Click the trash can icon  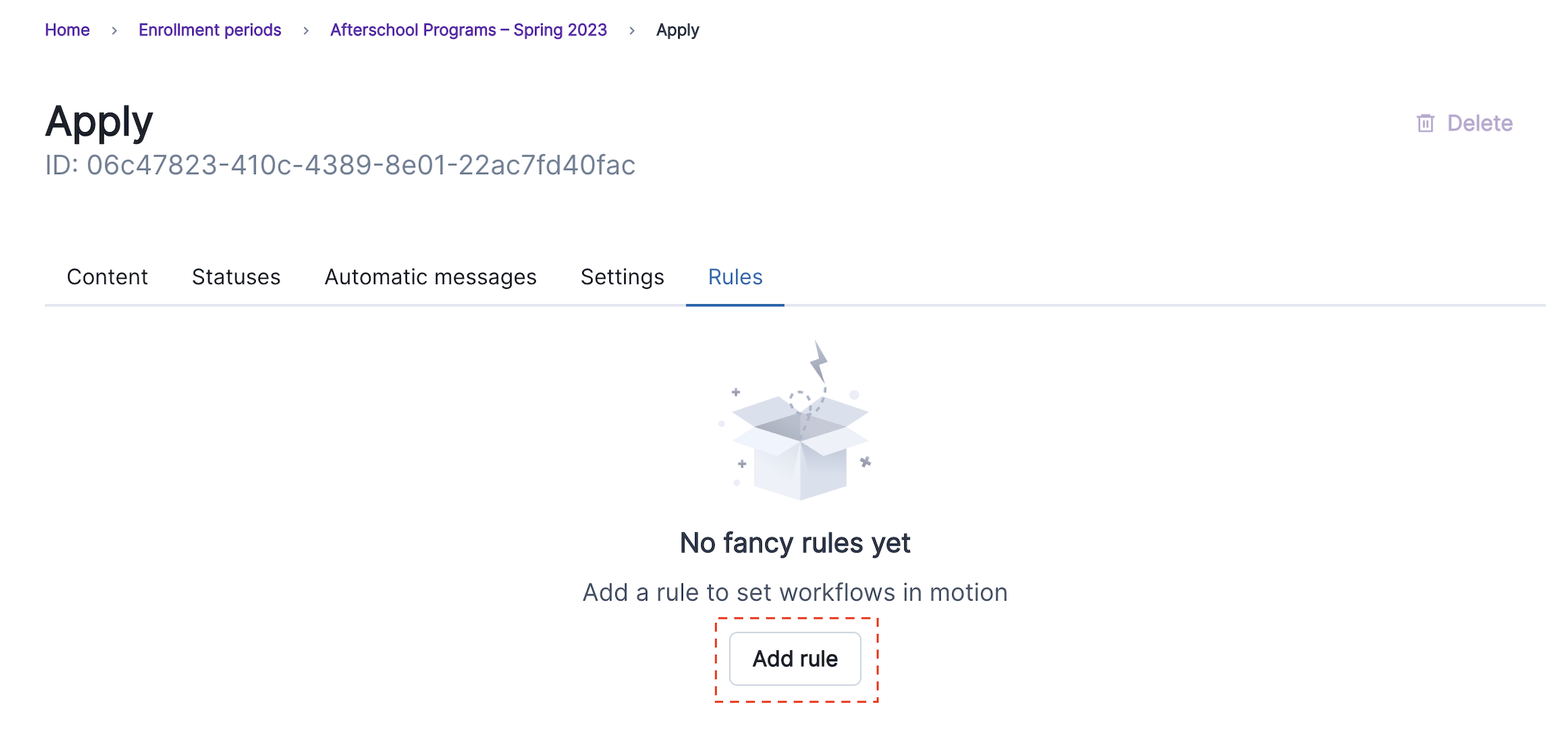point(1425,123)
